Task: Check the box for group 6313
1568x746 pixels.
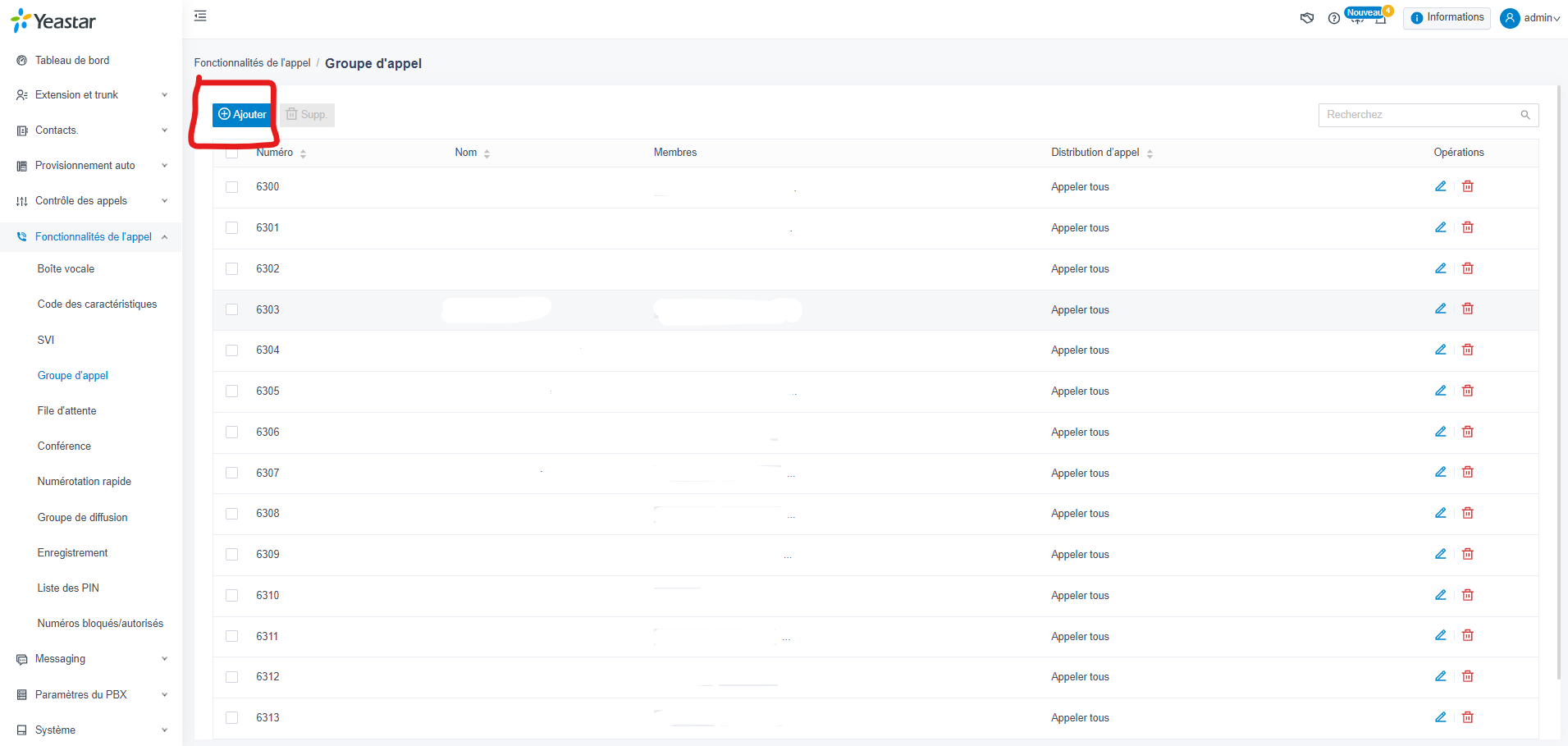Action: click(x=231, y=718)
